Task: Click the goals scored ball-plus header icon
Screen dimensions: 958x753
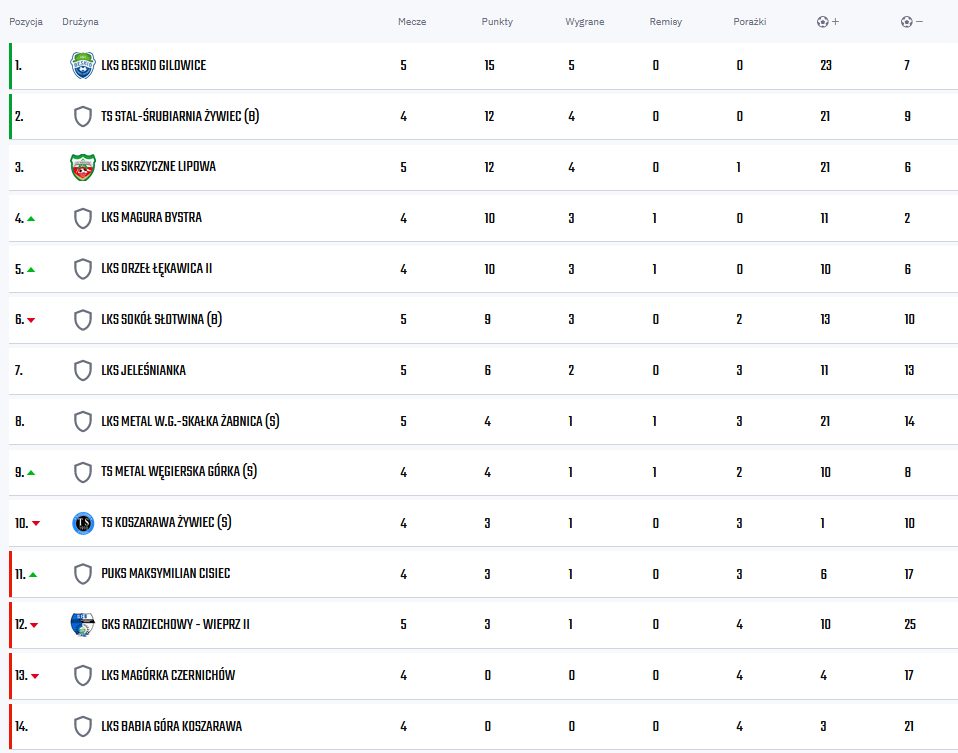Action: pos(828,22)
